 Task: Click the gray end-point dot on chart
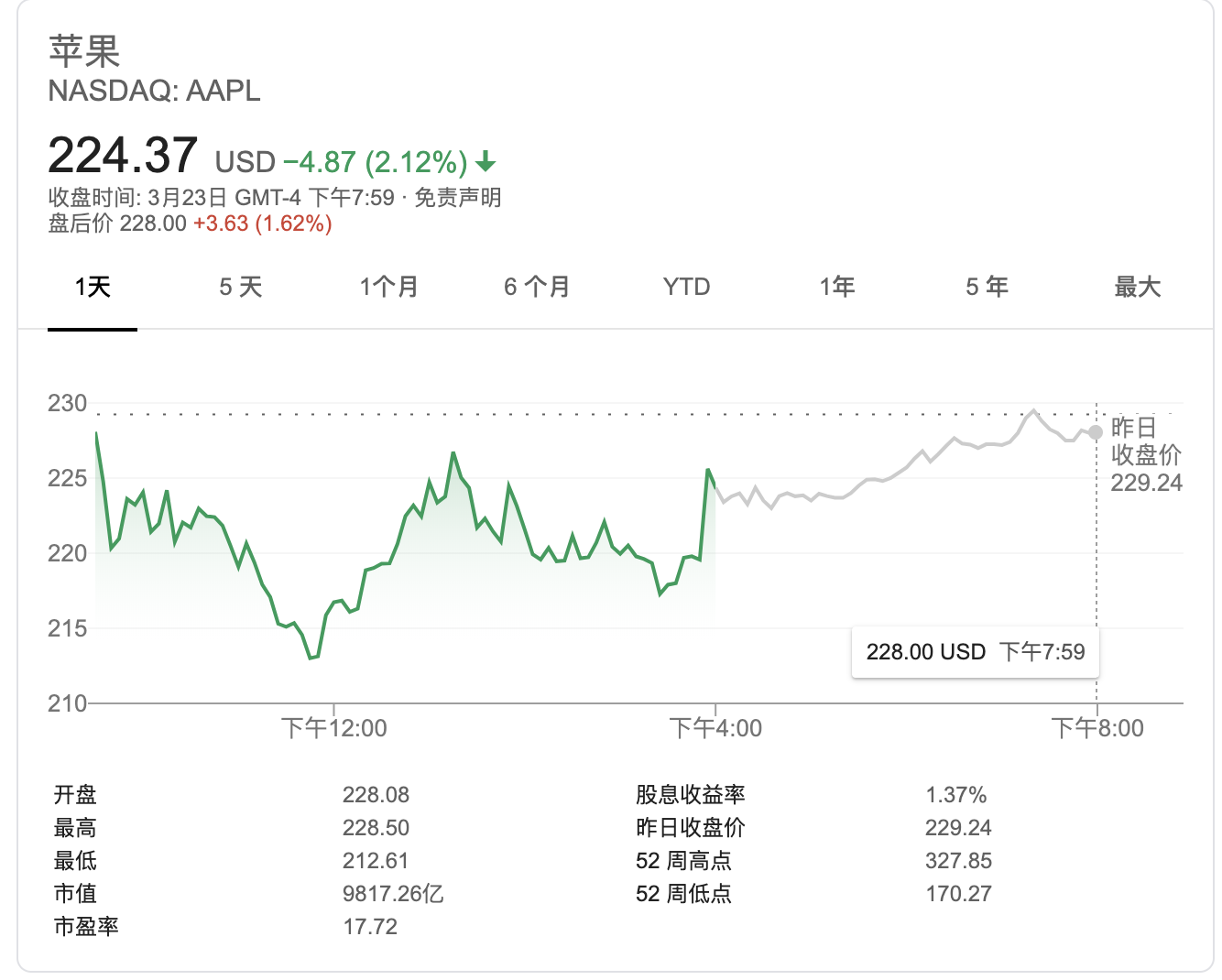tap(1096, 432)
